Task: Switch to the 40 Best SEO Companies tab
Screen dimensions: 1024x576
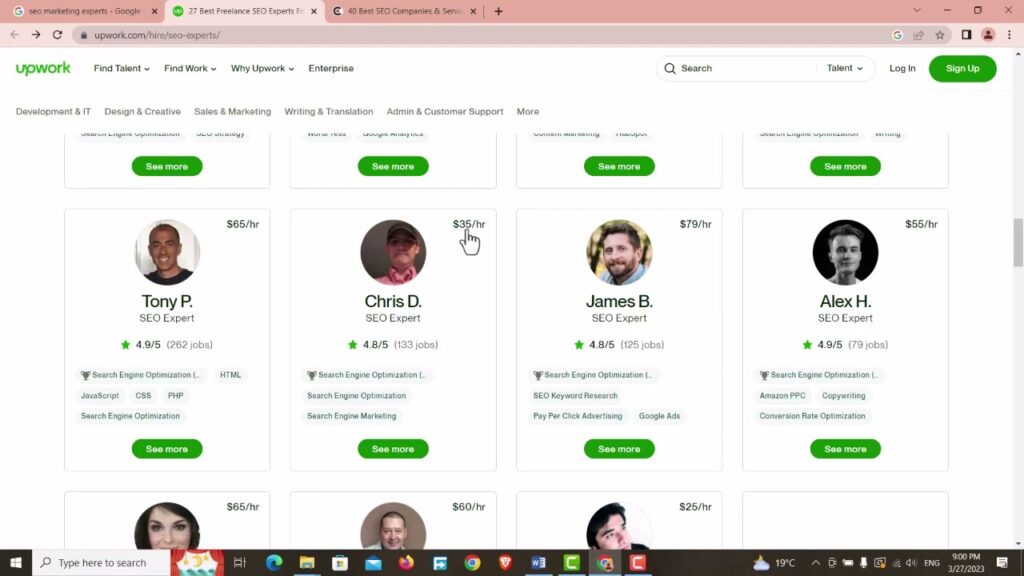Action: point(404,11)
